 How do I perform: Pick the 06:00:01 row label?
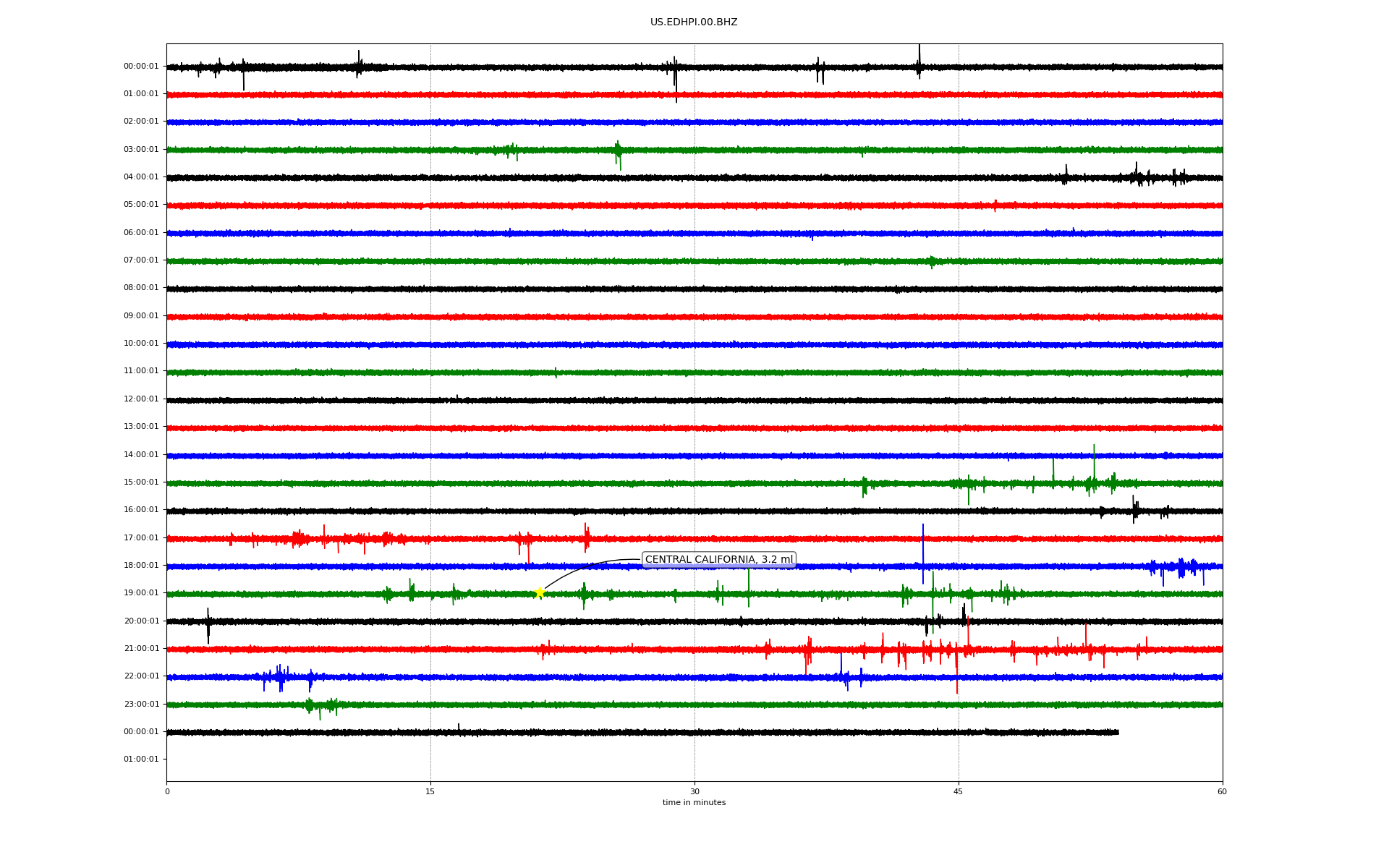(x=141, y=233)
